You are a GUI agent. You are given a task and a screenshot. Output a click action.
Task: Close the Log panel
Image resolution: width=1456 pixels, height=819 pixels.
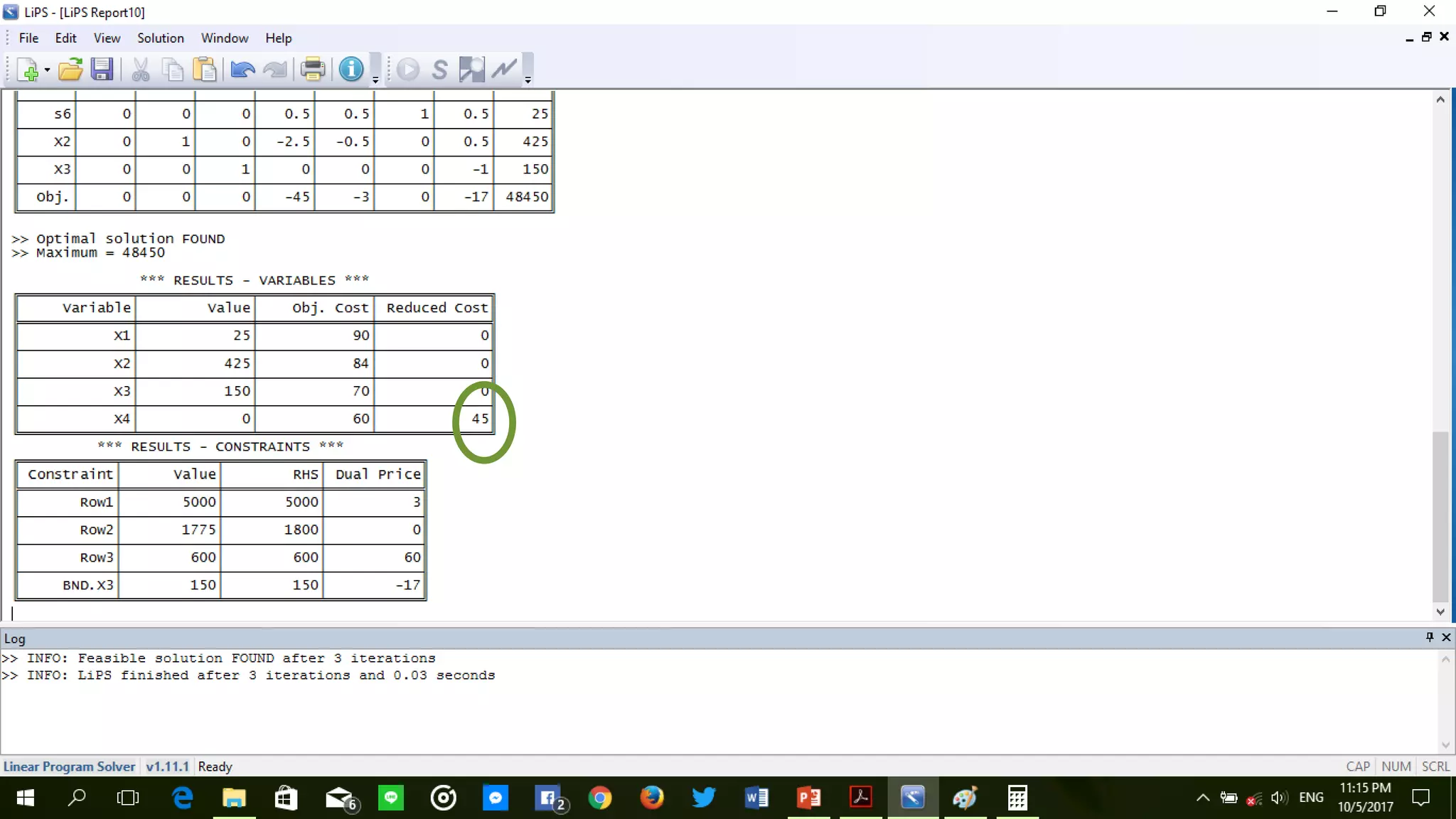(1445, 637)
